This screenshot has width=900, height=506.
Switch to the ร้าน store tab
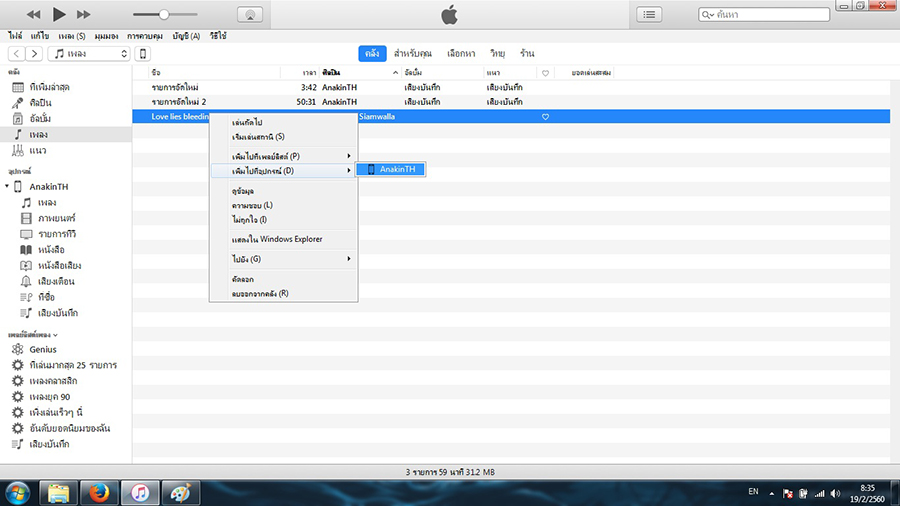click(x=527, y=53)
